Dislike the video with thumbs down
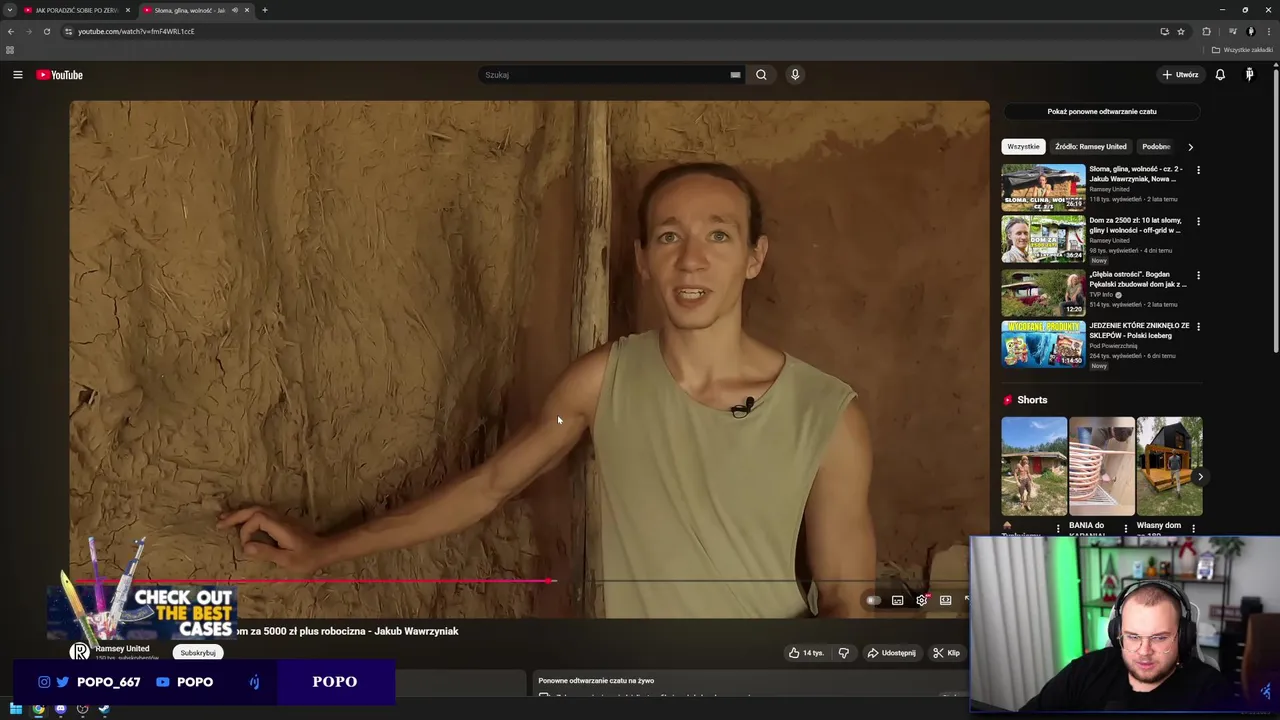This screenshot has height=720, width=1280. pos(844,653)
